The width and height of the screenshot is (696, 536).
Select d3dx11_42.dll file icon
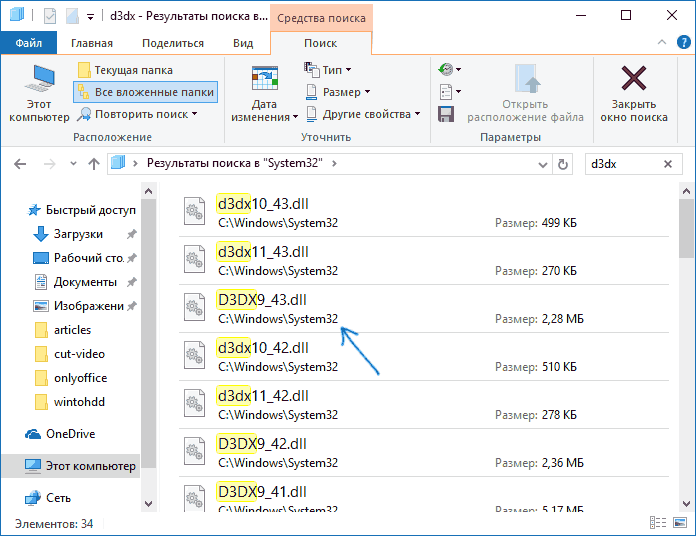pyautogui.click(x=194, y=403)
